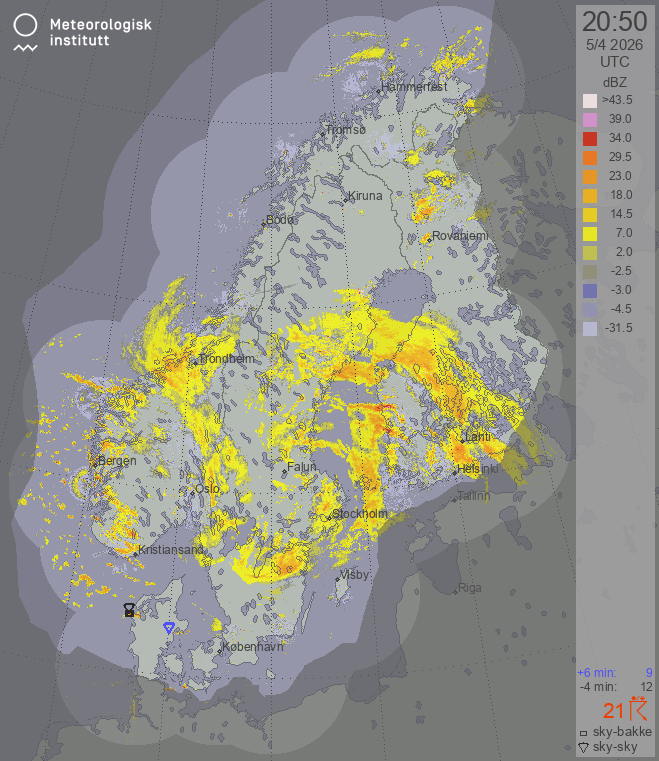Select the >43.5 dBZ color swatch

coord(590,101)
